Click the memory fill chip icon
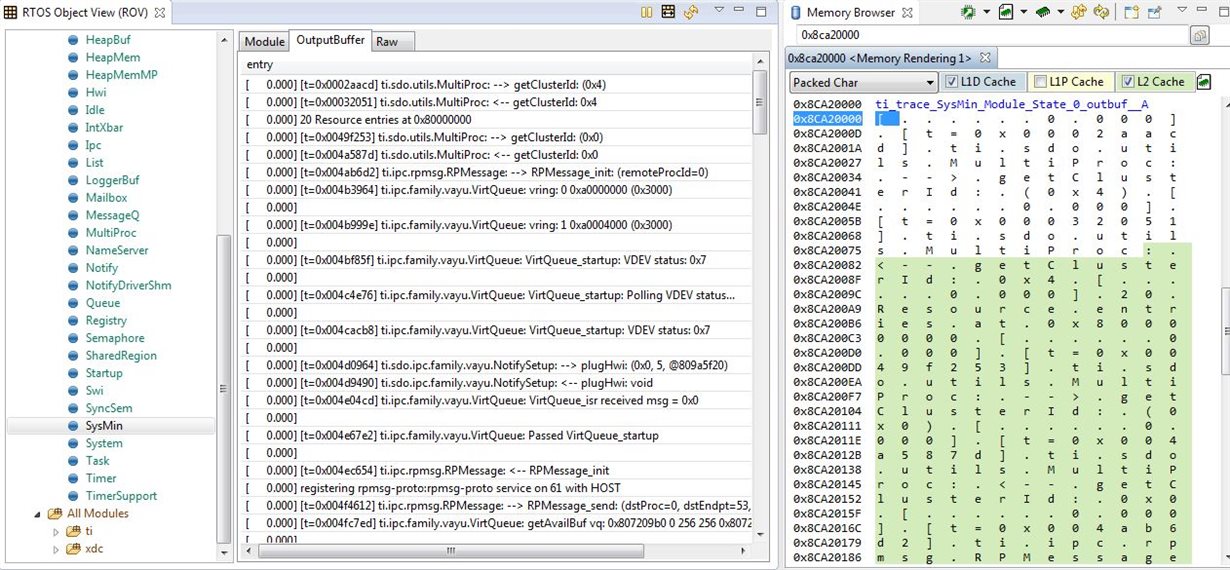 pos(1042,12)
